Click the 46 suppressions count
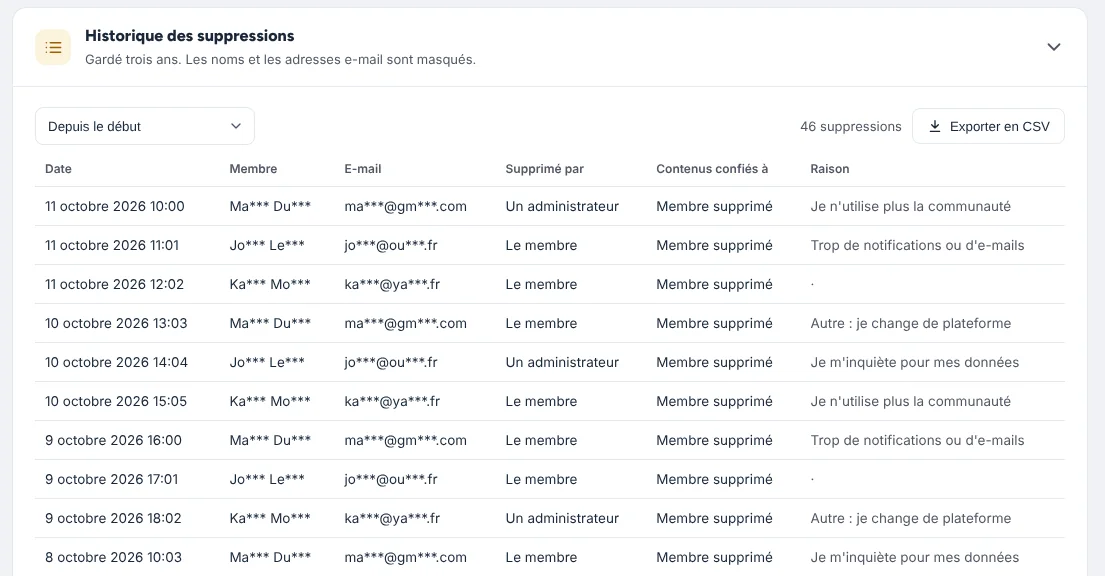The image size is (1105, 576). (x=851, y=126)
